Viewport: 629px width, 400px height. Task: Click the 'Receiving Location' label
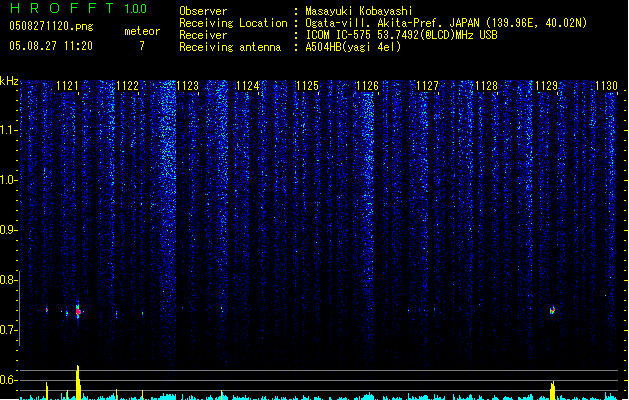(x=233, y=23)
